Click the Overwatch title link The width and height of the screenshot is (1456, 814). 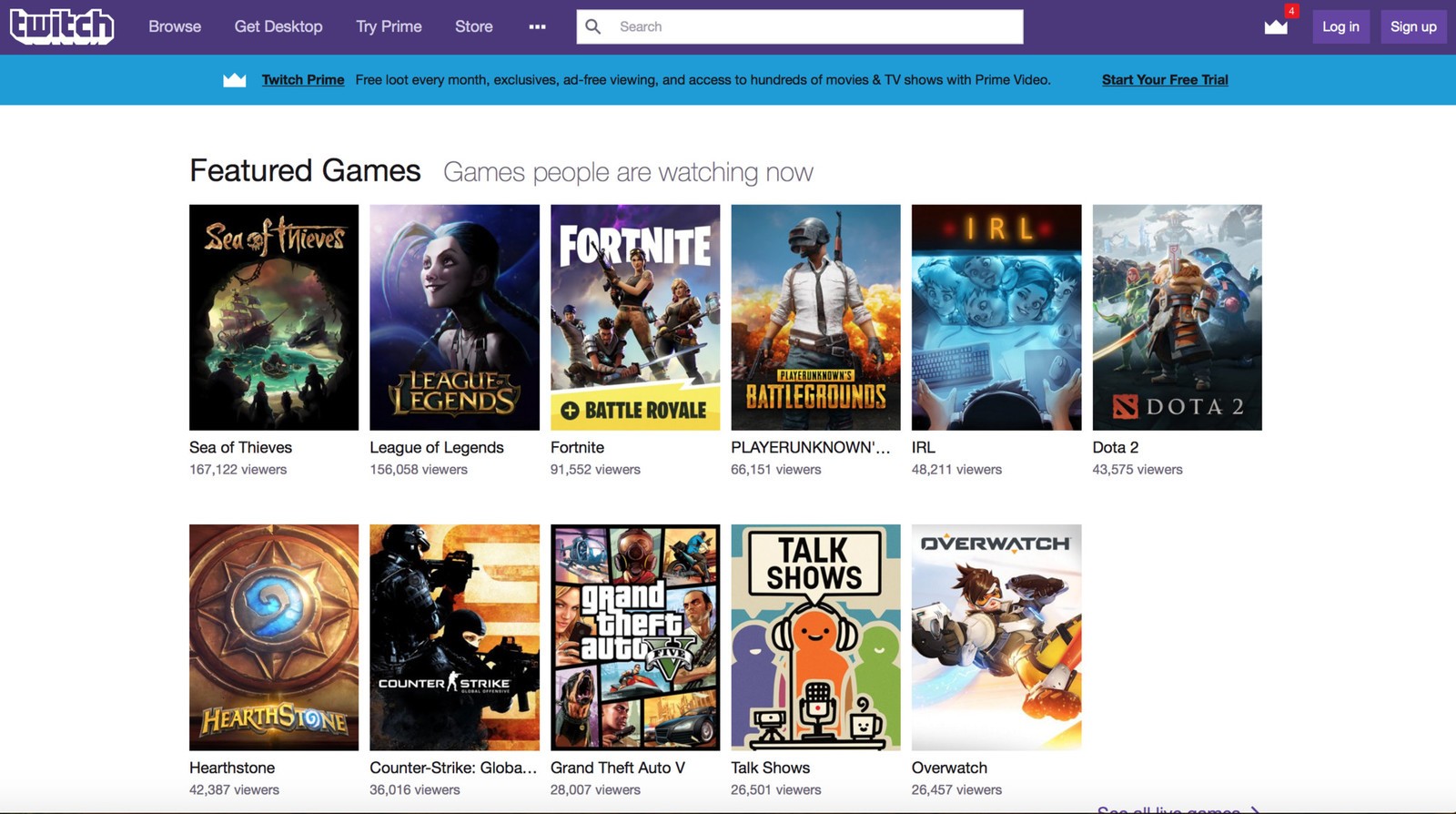[949, 768]
